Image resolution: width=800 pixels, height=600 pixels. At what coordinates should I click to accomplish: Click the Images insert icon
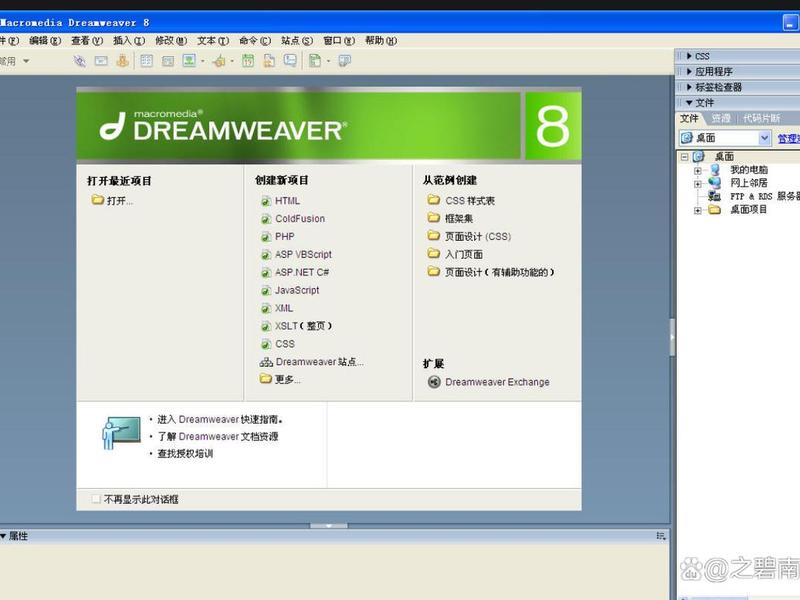click(x=189, y=61)
